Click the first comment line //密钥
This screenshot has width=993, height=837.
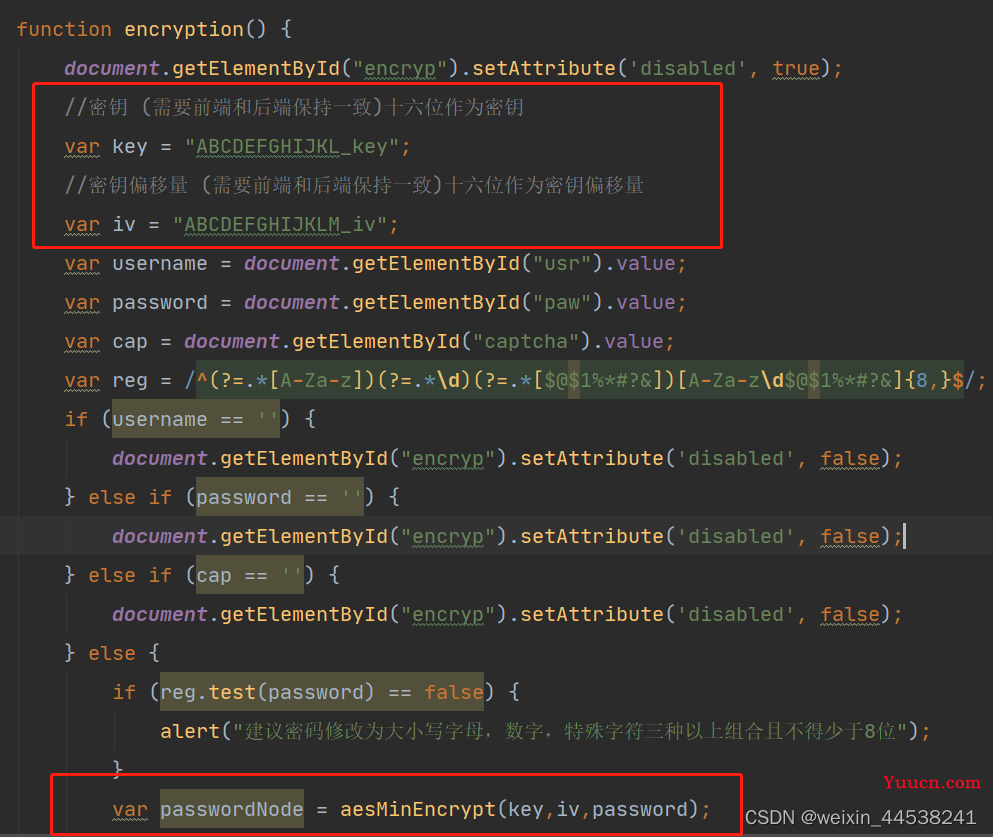(294, 107)
